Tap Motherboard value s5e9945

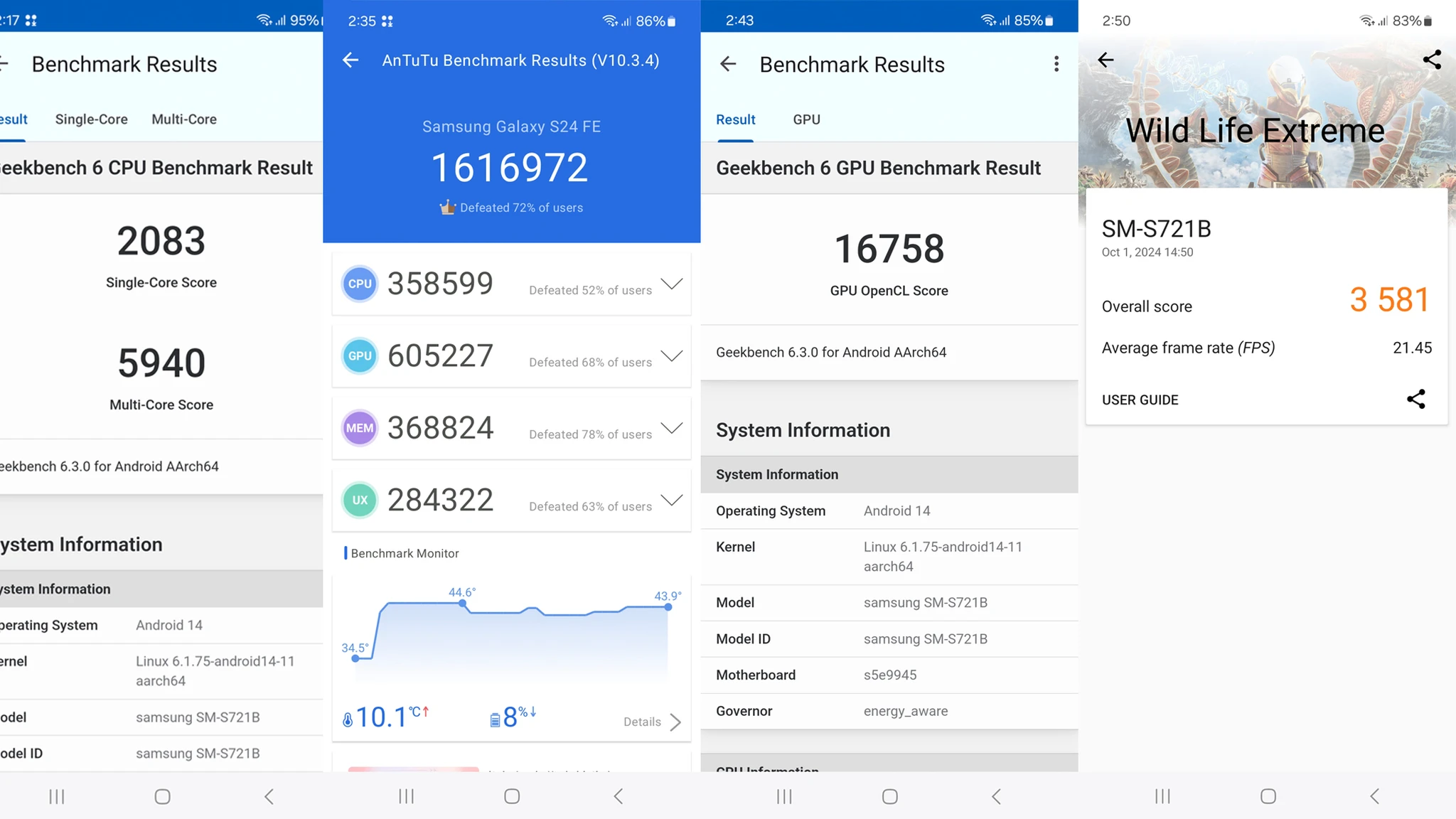(890, 675)
